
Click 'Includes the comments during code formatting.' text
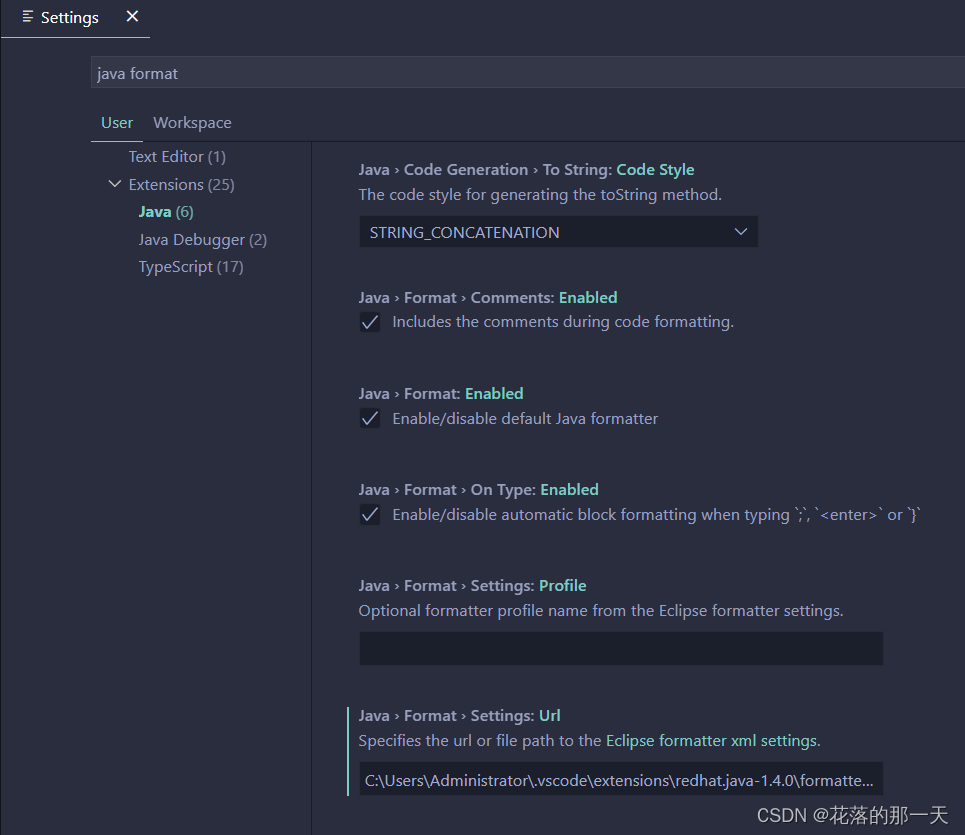pos(563,322)
